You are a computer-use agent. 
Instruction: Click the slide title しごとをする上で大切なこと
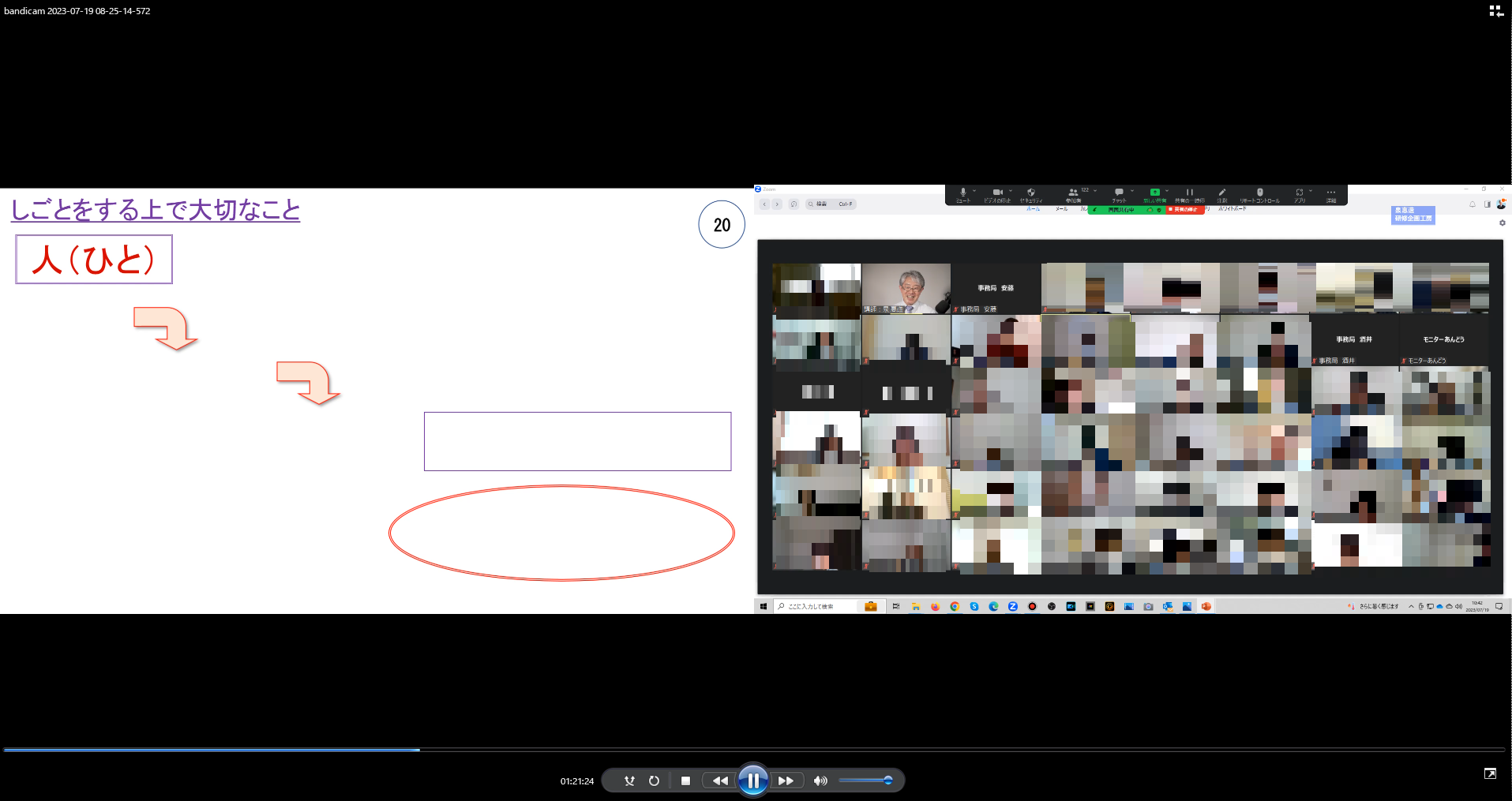(x=156, y=210)
